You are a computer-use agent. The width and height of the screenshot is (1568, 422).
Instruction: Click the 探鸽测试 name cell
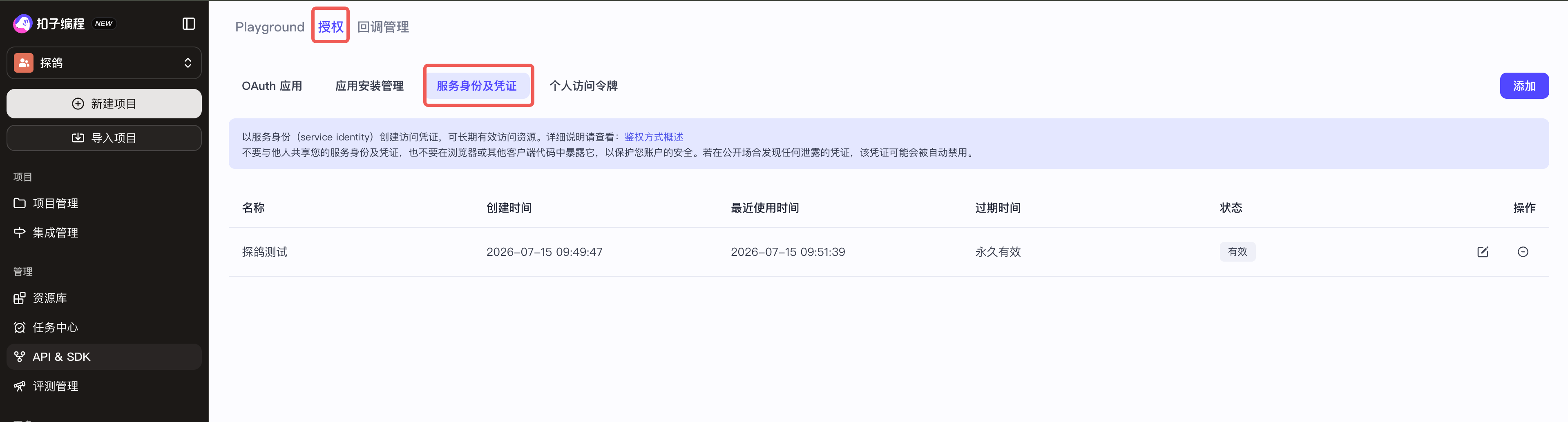click(265, 252)
